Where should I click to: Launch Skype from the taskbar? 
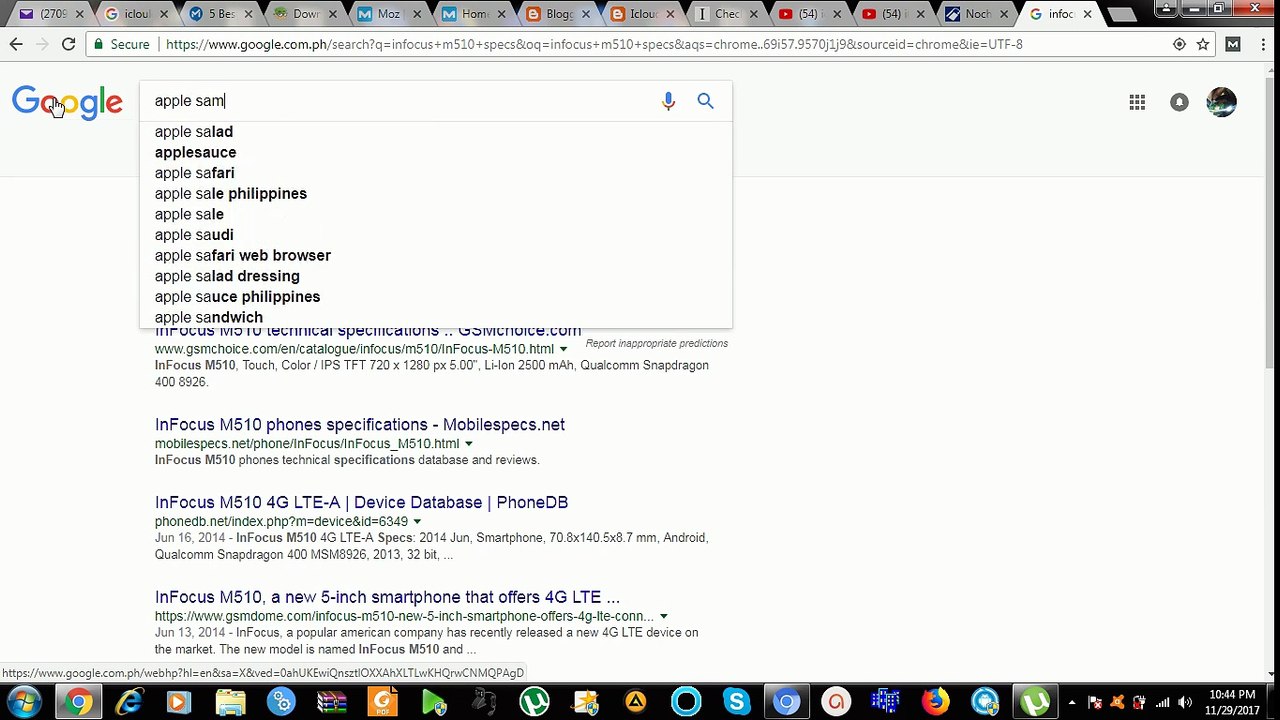(737, 702)
